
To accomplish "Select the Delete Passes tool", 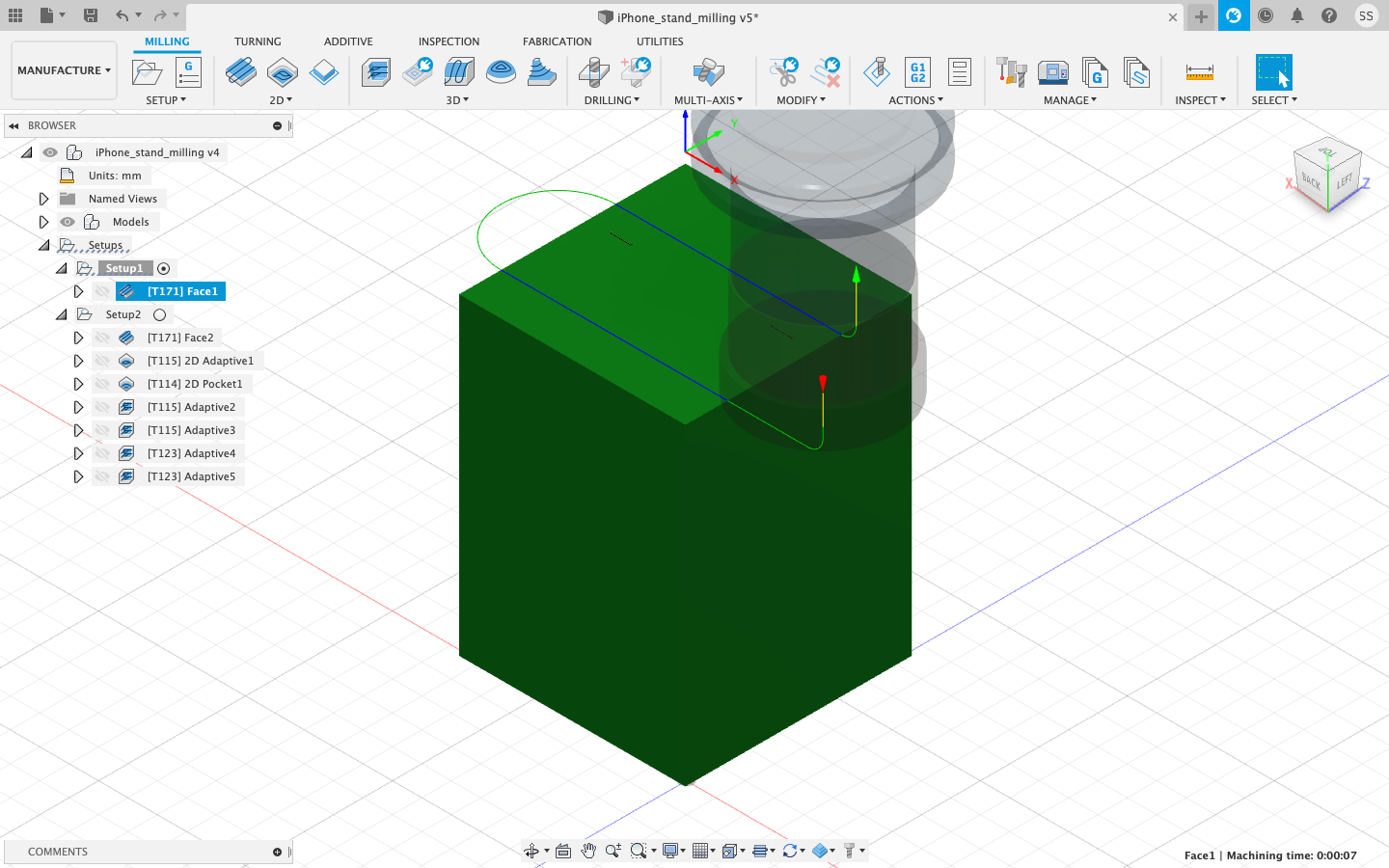I will click(x=826, y=72).
